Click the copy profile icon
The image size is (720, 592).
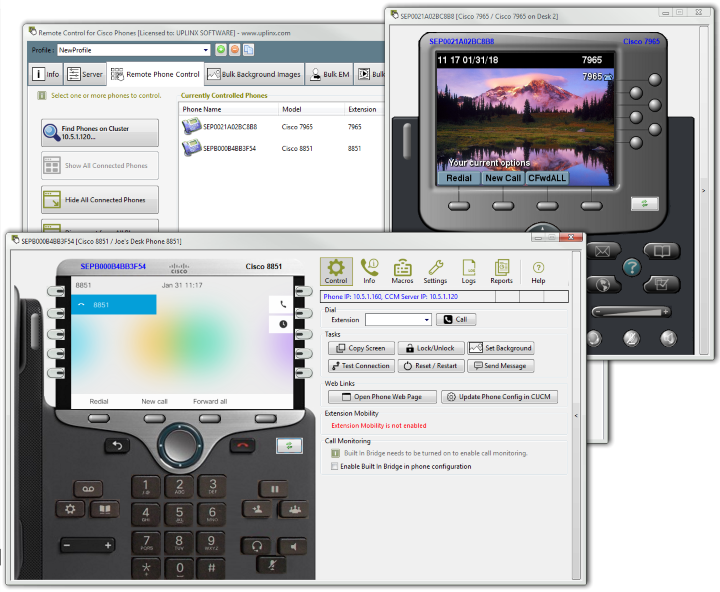point(248,50)
